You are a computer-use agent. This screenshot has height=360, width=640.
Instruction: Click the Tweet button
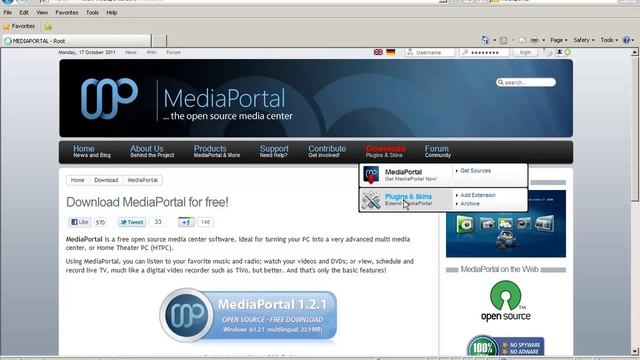pos(132,222)
